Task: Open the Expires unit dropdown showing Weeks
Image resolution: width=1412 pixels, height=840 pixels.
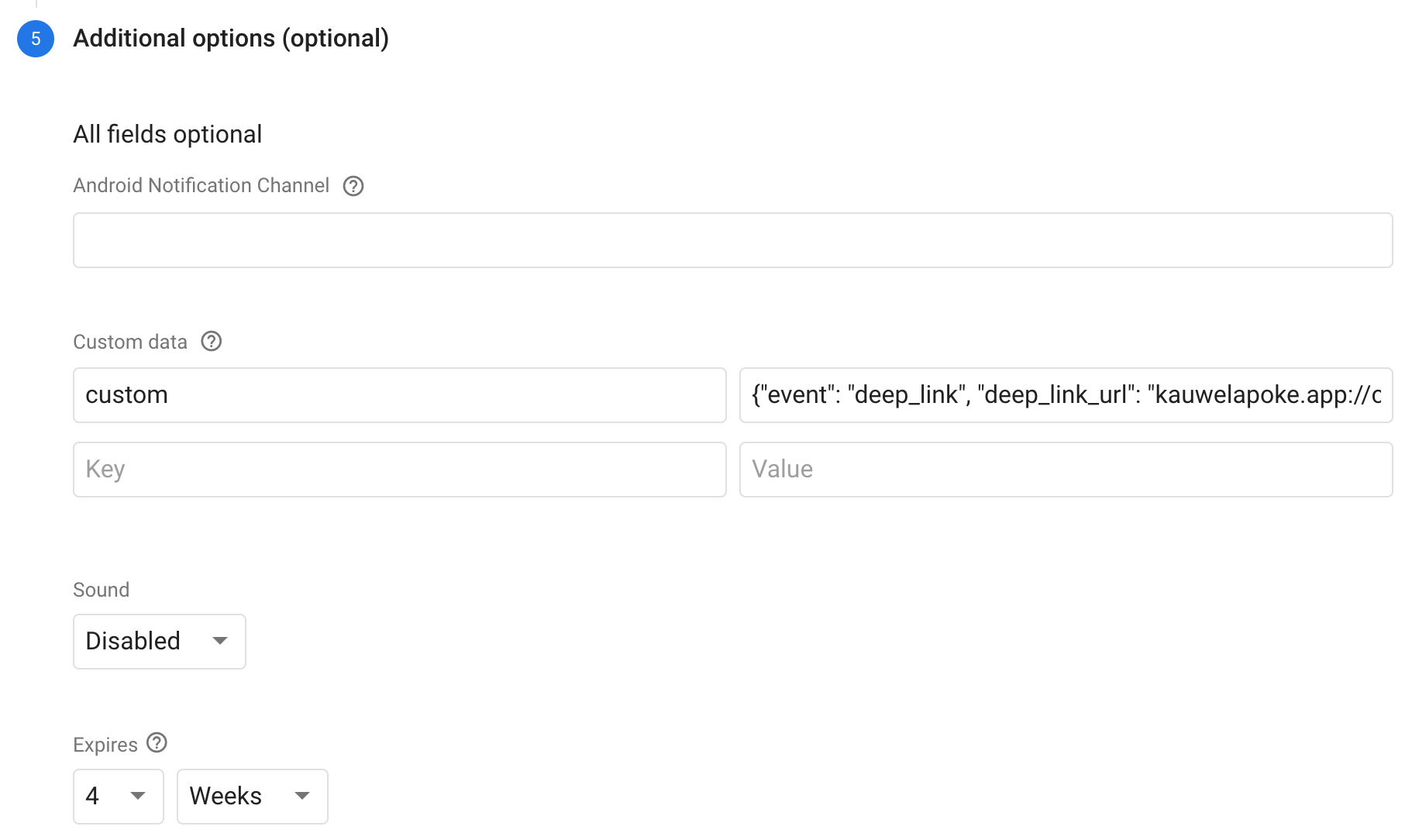Action: (x=252, y=797)
